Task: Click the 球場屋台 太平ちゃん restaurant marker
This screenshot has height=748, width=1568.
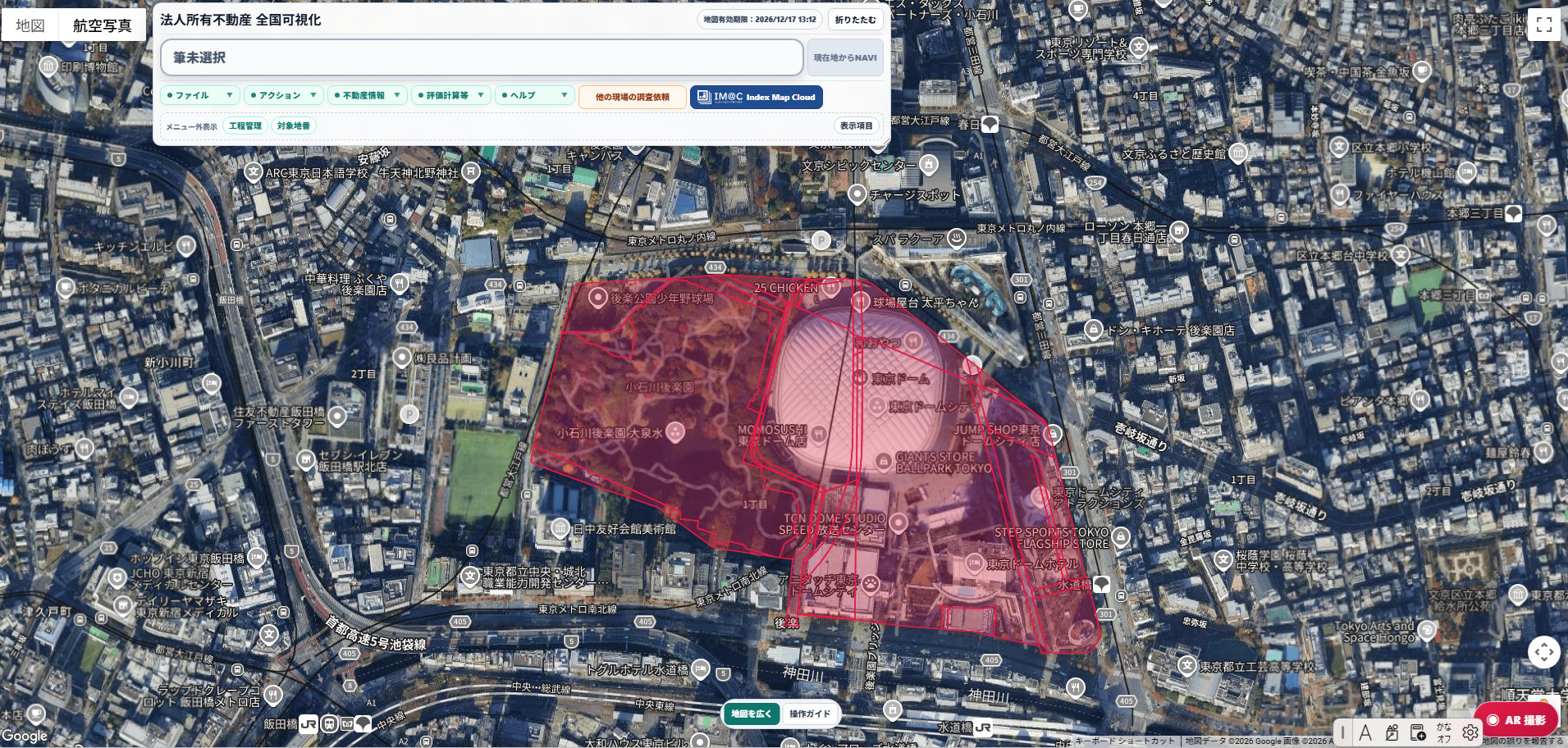Action: click(x=860, y=301)
